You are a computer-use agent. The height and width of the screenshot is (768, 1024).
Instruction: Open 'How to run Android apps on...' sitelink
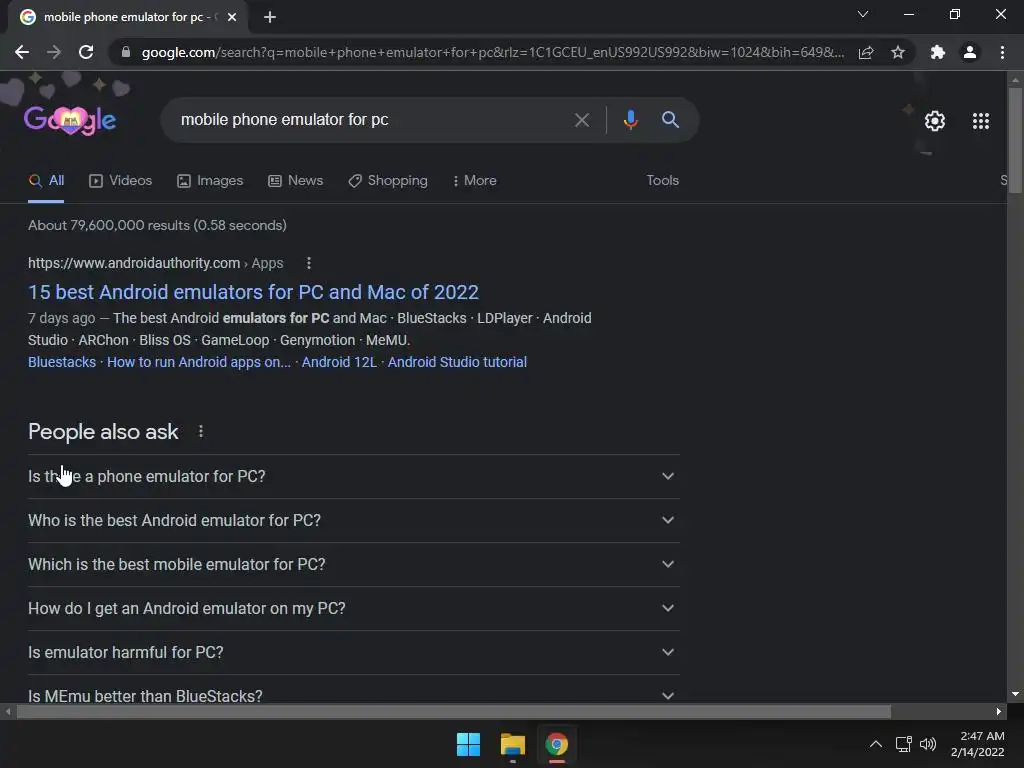[x=199, y=362]
